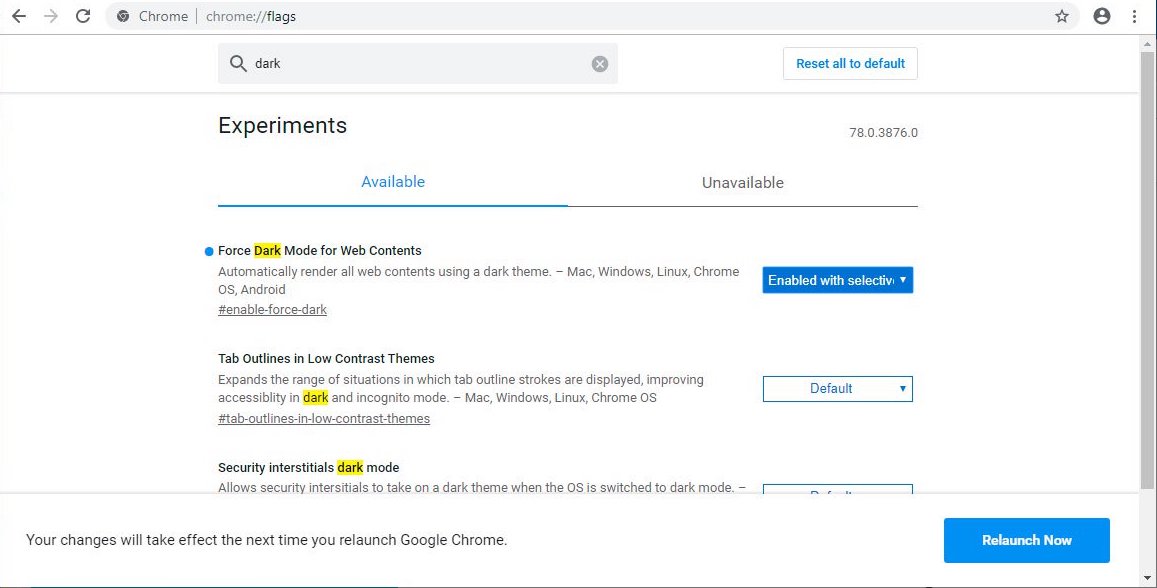Open Security interstitials dark mode dropdown
The image size is (1157, 588).
coord(837,490)
